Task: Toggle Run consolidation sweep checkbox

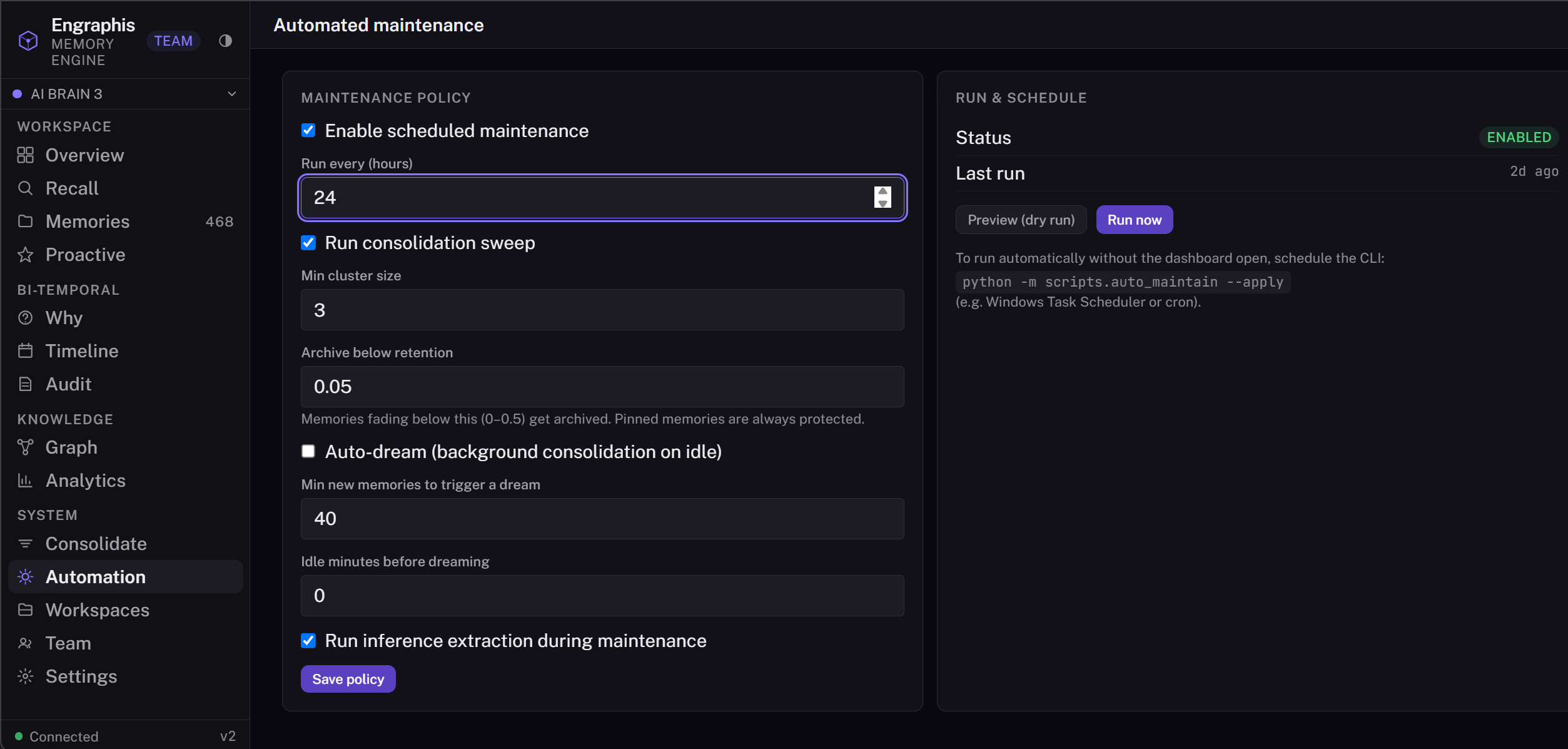Action: click(308, 243)
